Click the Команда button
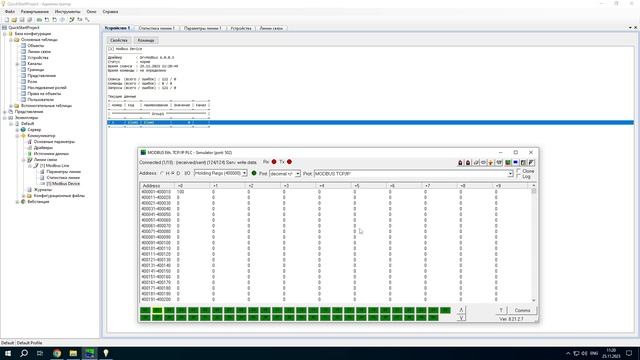 tap(146, 40)
